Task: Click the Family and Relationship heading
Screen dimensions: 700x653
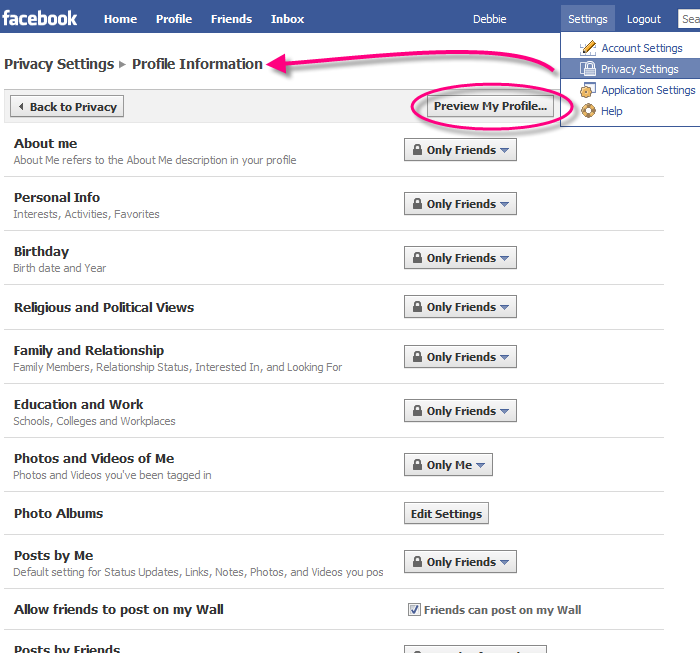Action: tap(89, 351)
